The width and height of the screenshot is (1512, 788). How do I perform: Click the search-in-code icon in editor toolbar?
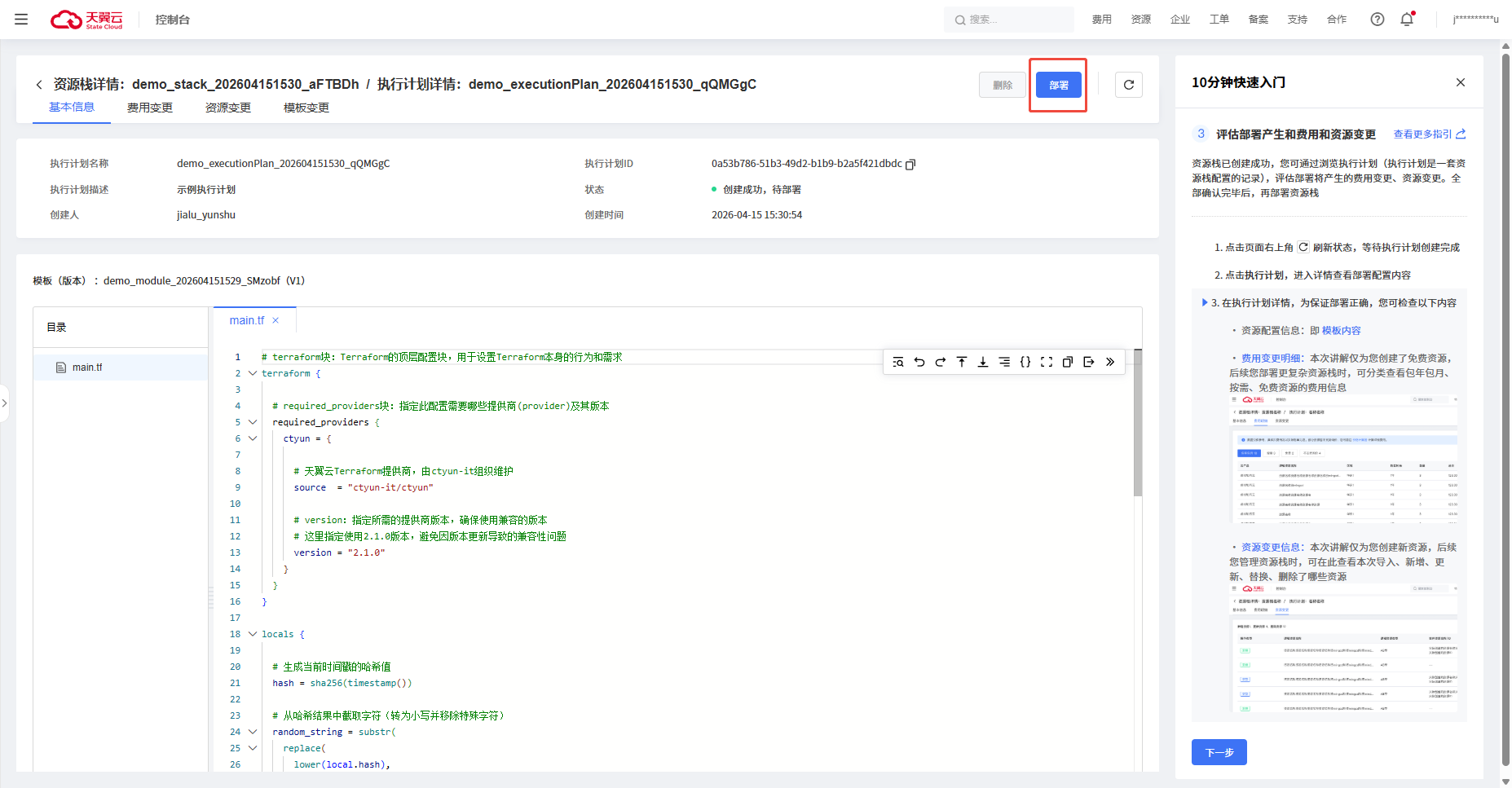[x=898, y=362]
